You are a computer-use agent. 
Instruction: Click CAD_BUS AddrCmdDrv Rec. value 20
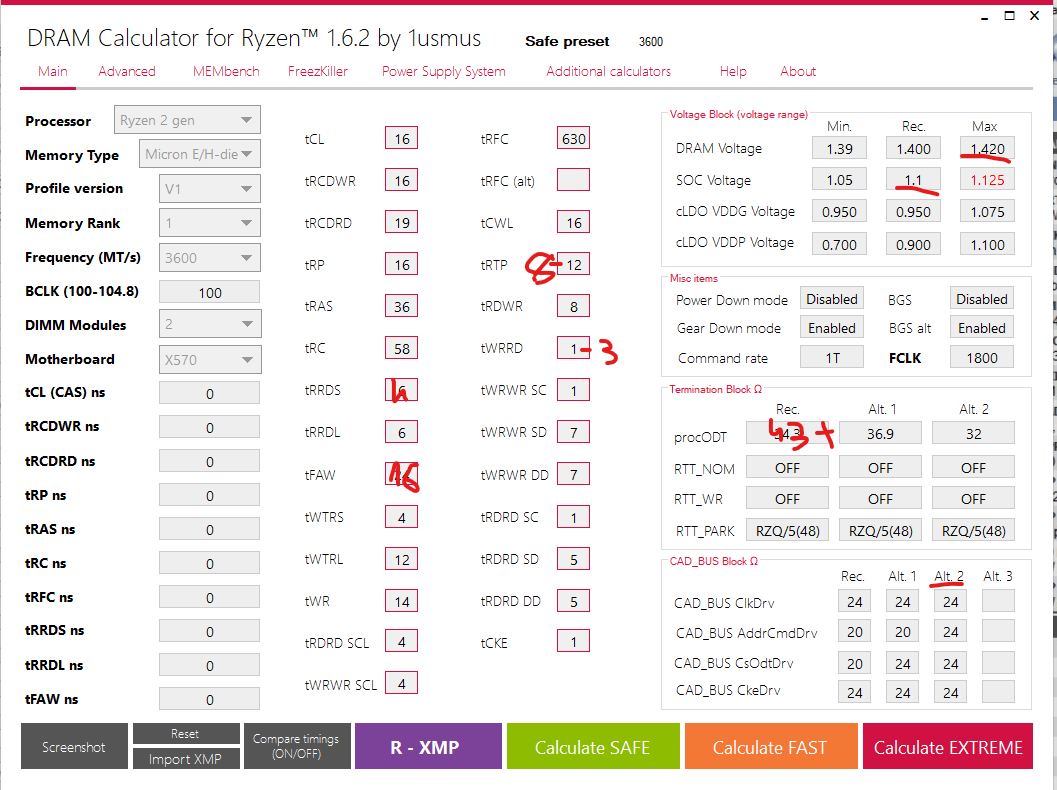click(x=855, y=632)
